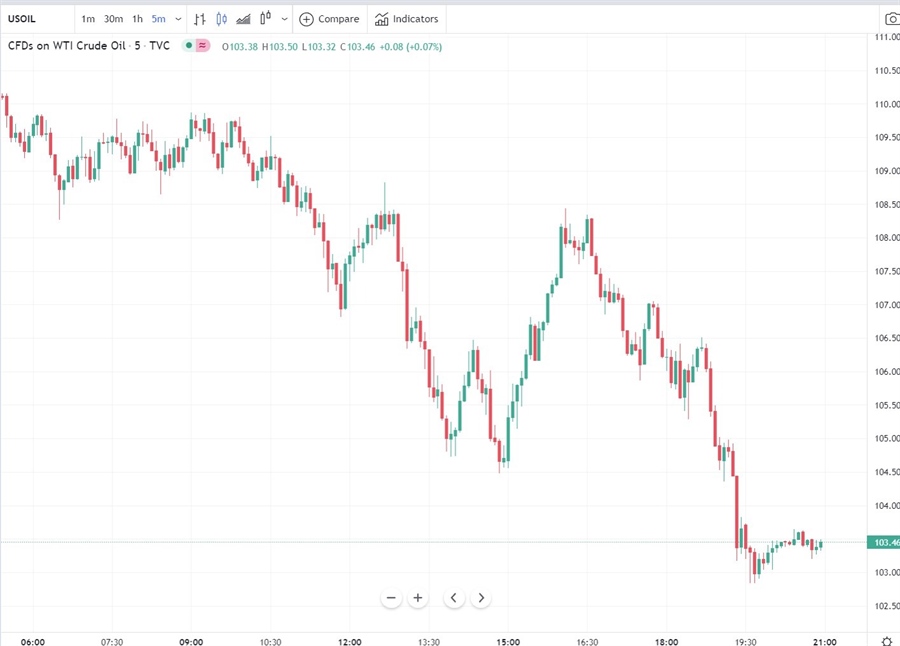
Task: Zoom out the chart with minus button
Action: (x=391, y=598)
